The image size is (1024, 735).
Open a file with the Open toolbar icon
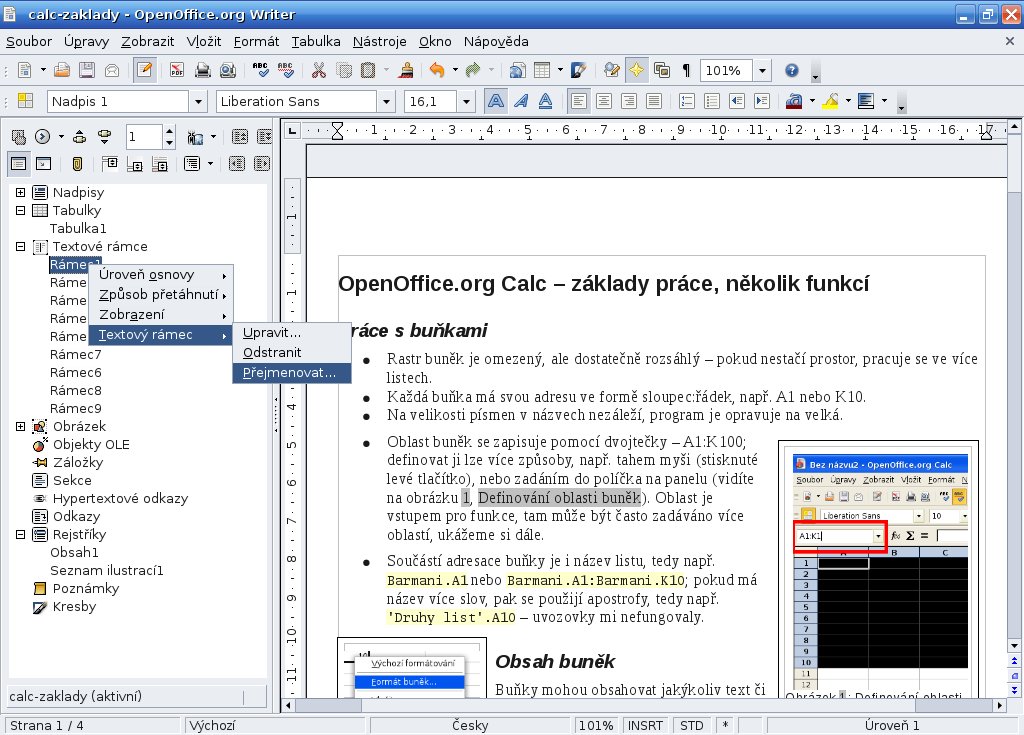tap(62, 70)
